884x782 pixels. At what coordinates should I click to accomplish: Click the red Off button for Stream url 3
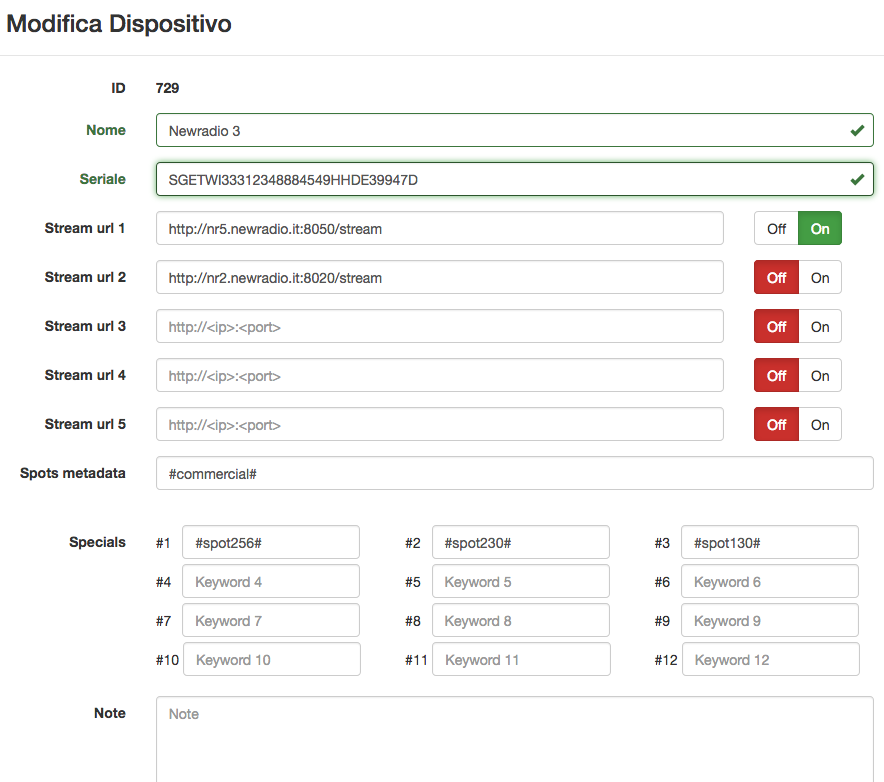[x=776, y=326]
